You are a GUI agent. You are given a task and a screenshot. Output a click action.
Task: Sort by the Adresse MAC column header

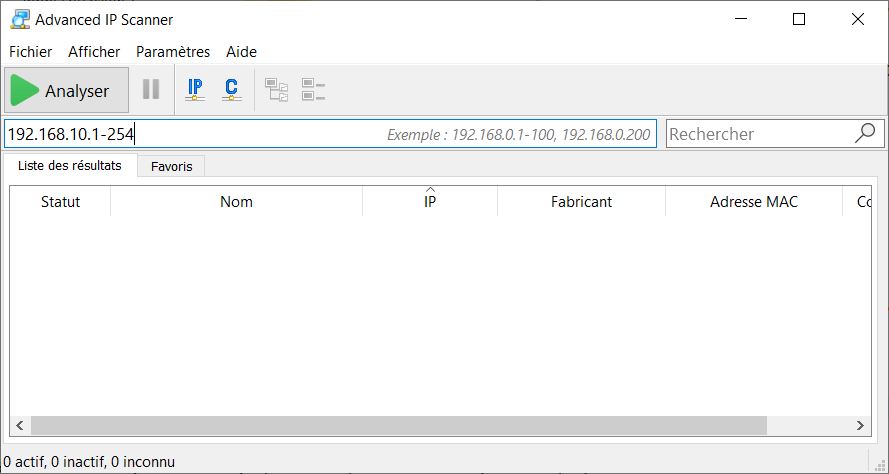click(753, 201)
